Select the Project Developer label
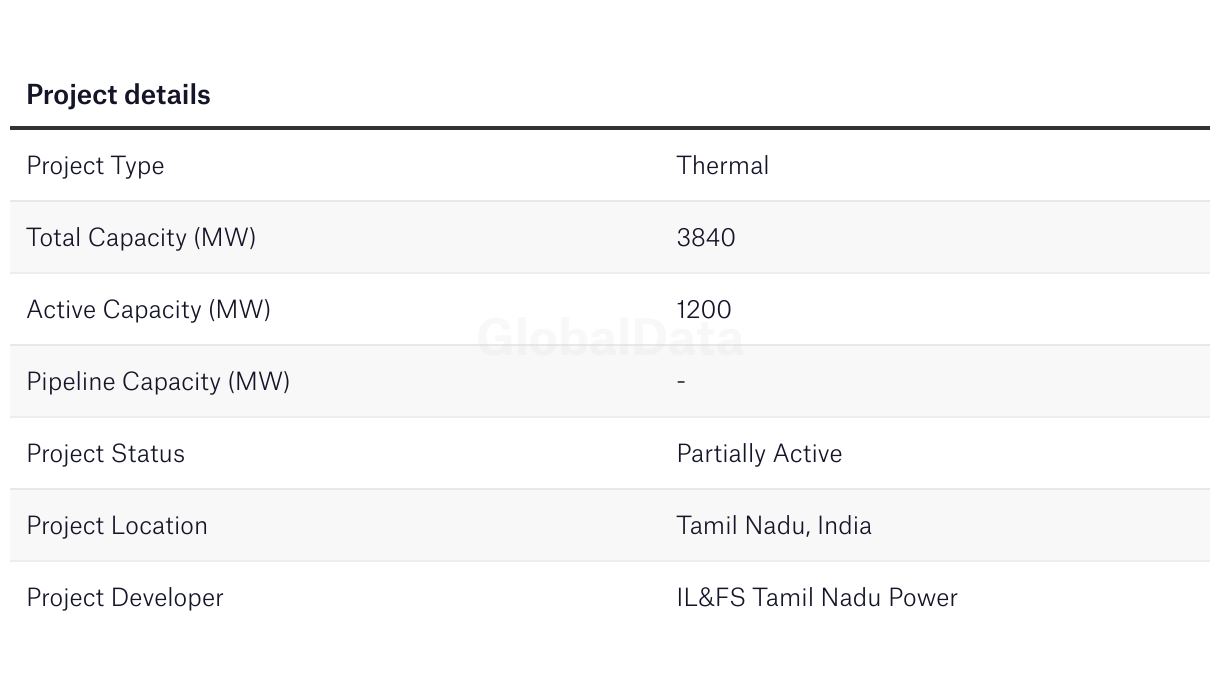The image size is (1220, 674). [x=125, y=598]
